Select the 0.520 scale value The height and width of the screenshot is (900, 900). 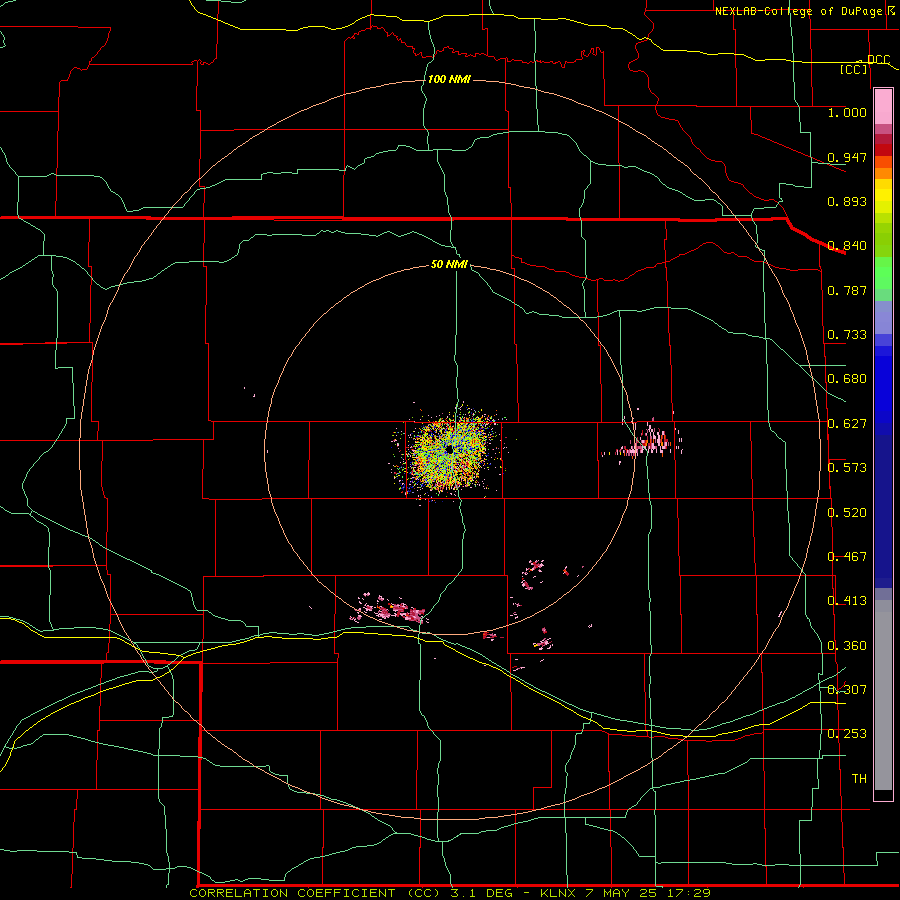pos(847,513)
